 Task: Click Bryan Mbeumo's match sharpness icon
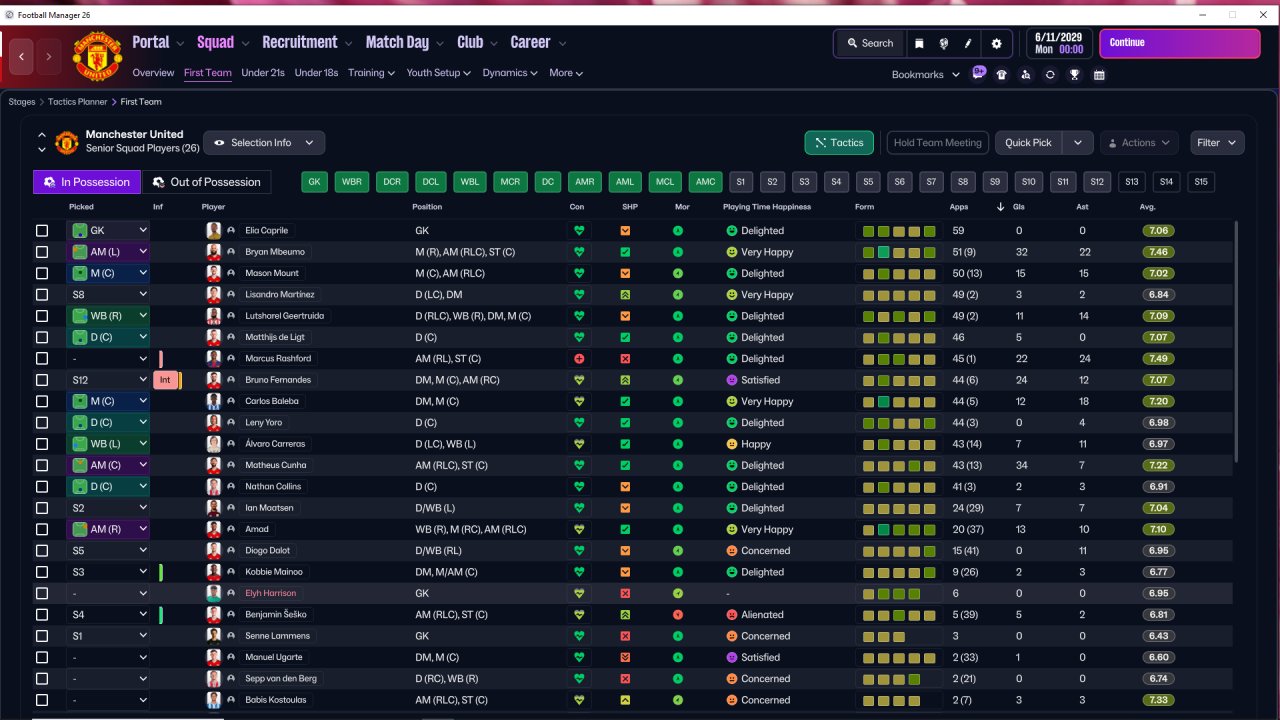click(x=625, y=252)
